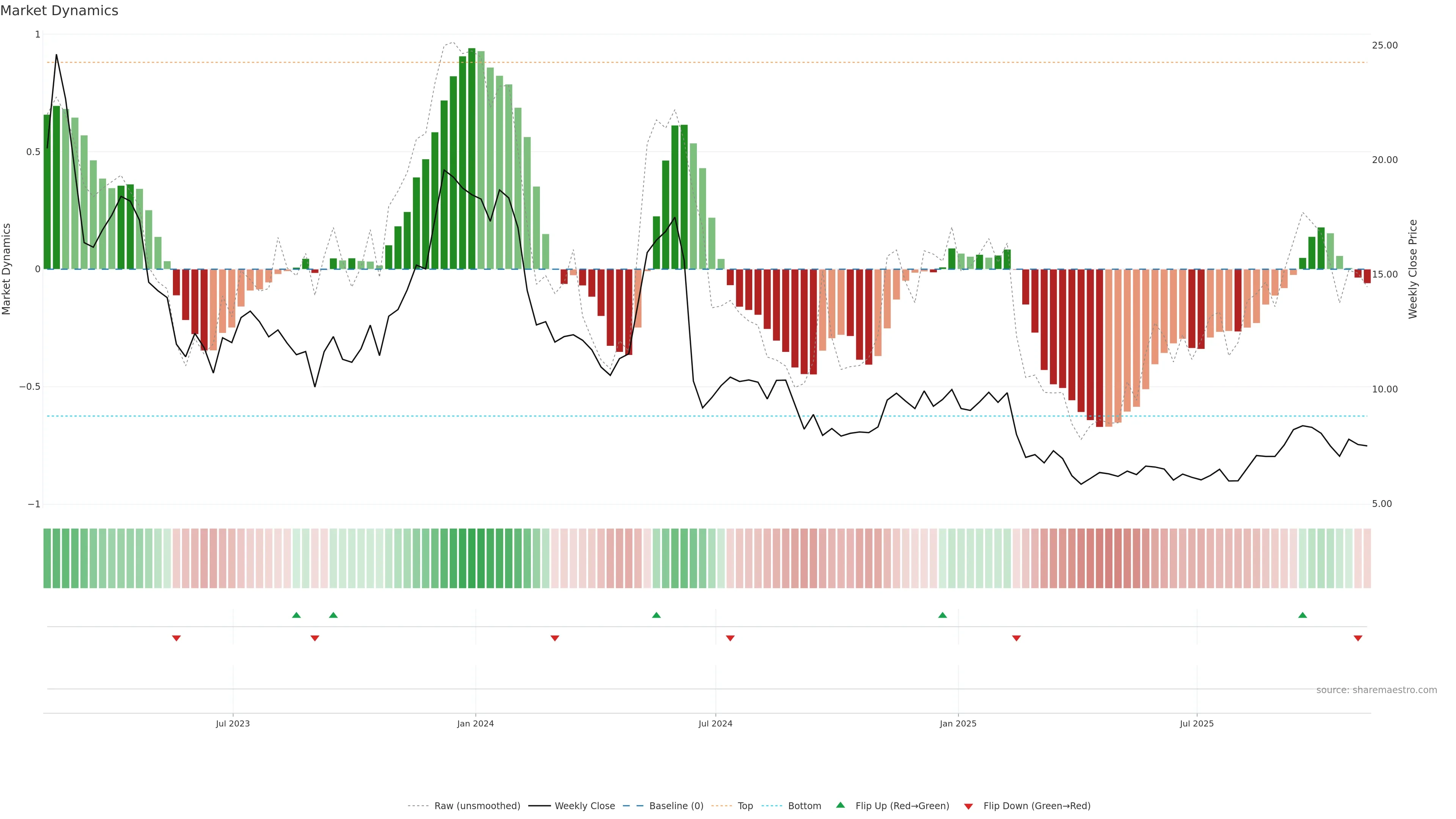1456x819 pixels.
Task: Hide the Top threshold line via legend
Action: coord(745,806)
